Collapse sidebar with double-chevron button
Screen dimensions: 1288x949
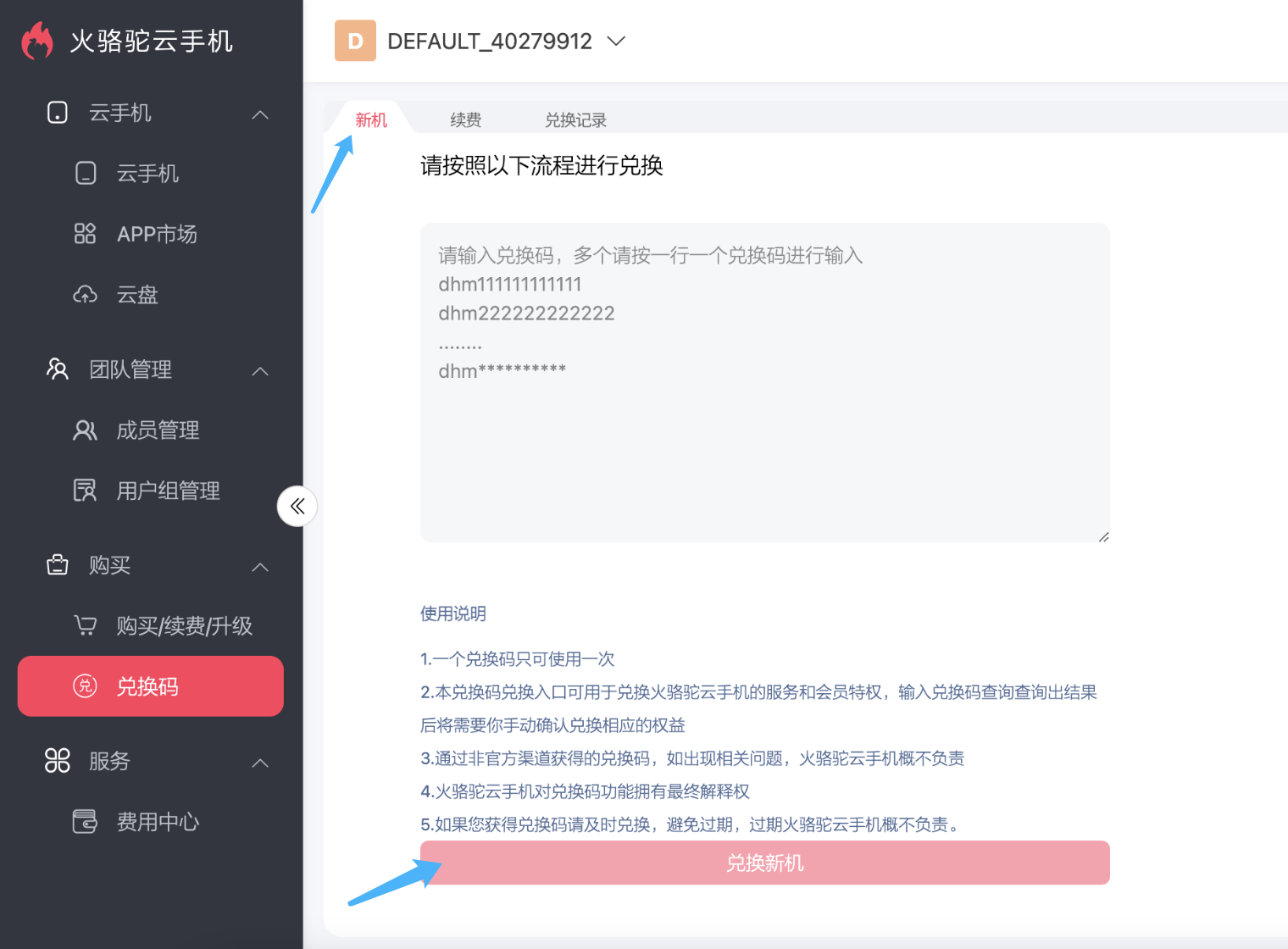297,507
